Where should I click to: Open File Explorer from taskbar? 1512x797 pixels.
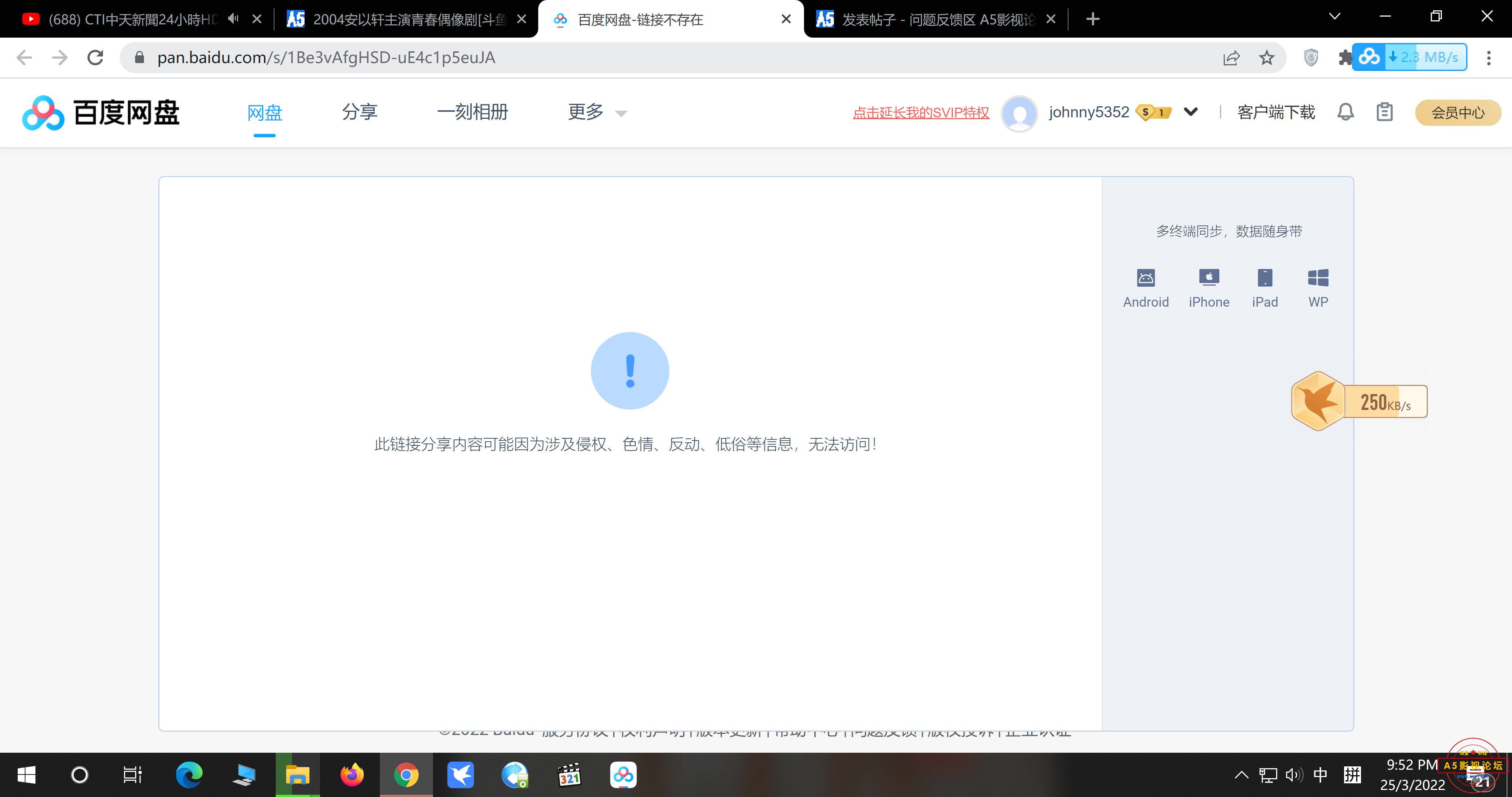pyautogui.click(x=298, y=775)
